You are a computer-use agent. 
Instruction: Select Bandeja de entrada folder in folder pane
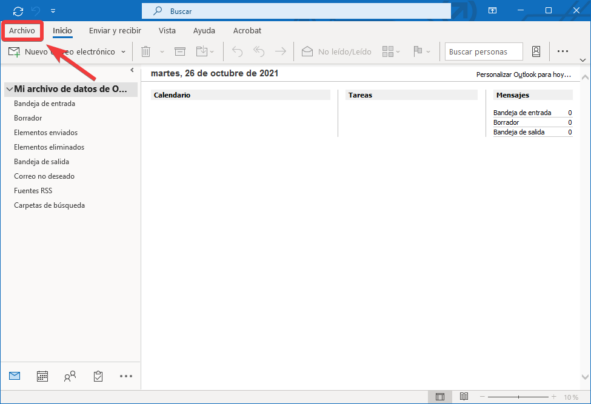44,103
